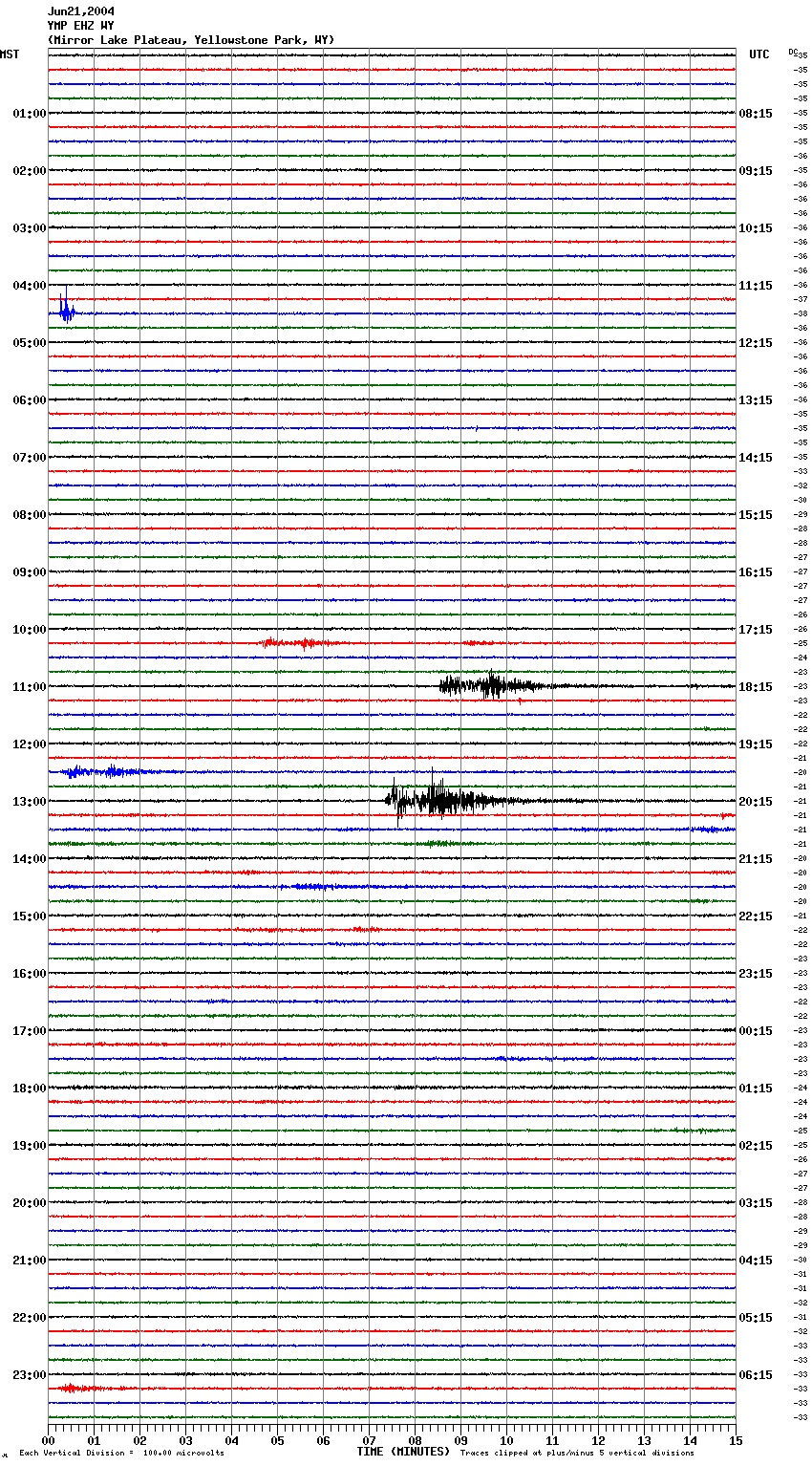This screenshot has width=812, height=1466.
Task: Select the "12:00" MST time label
Action: (x=30, y=744)
